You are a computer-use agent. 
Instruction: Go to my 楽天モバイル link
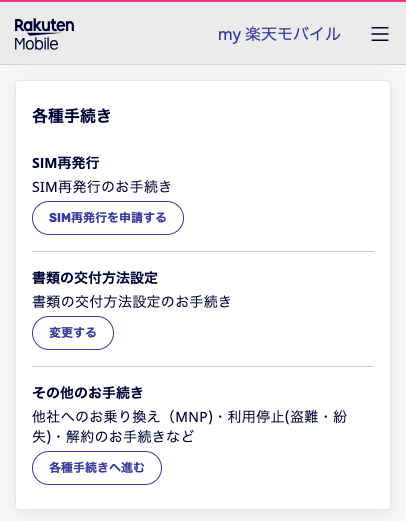coord(279,34)
